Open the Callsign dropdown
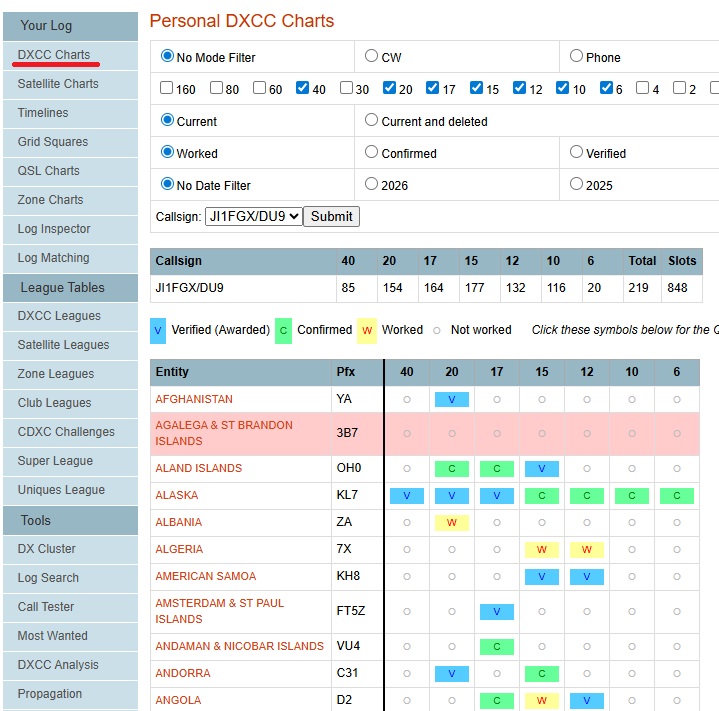This screenshot has height=711, width=719. (253, 216)
